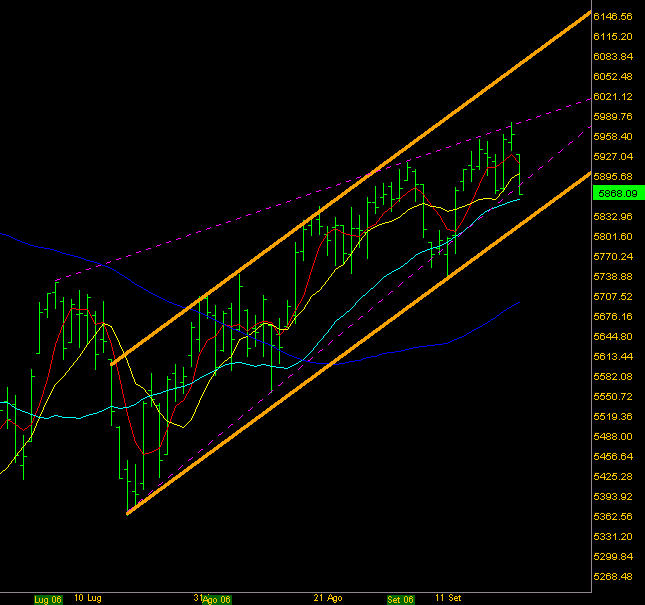Click the 6083.84 price level
Viewport: 645px width, 605px height.
click(613, 56)
